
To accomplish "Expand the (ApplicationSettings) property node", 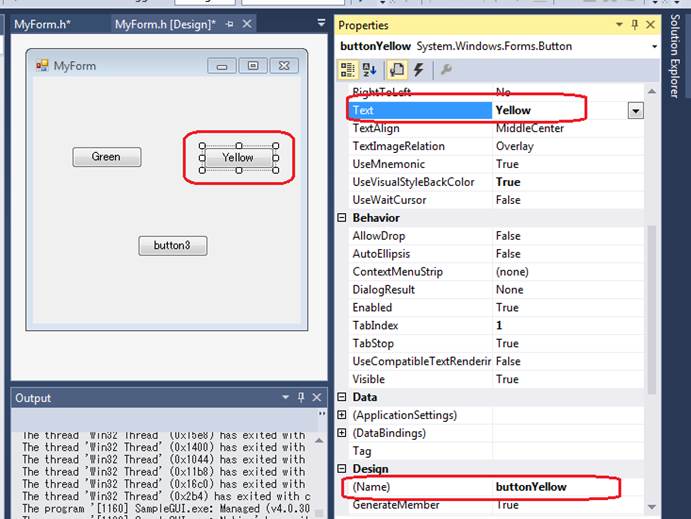I will click(342, 415).
